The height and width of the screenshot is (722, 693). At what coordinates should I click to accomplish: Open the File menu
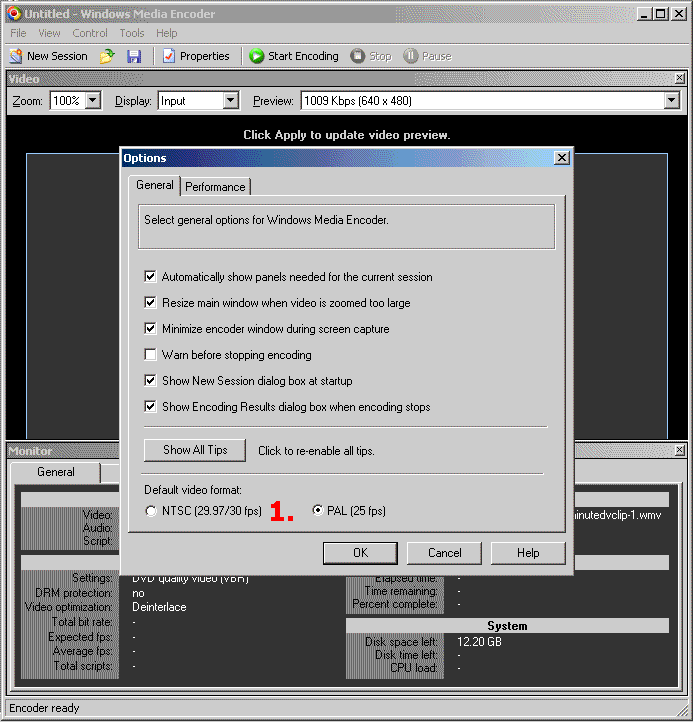pyautogui.click(x=18, y=33)
